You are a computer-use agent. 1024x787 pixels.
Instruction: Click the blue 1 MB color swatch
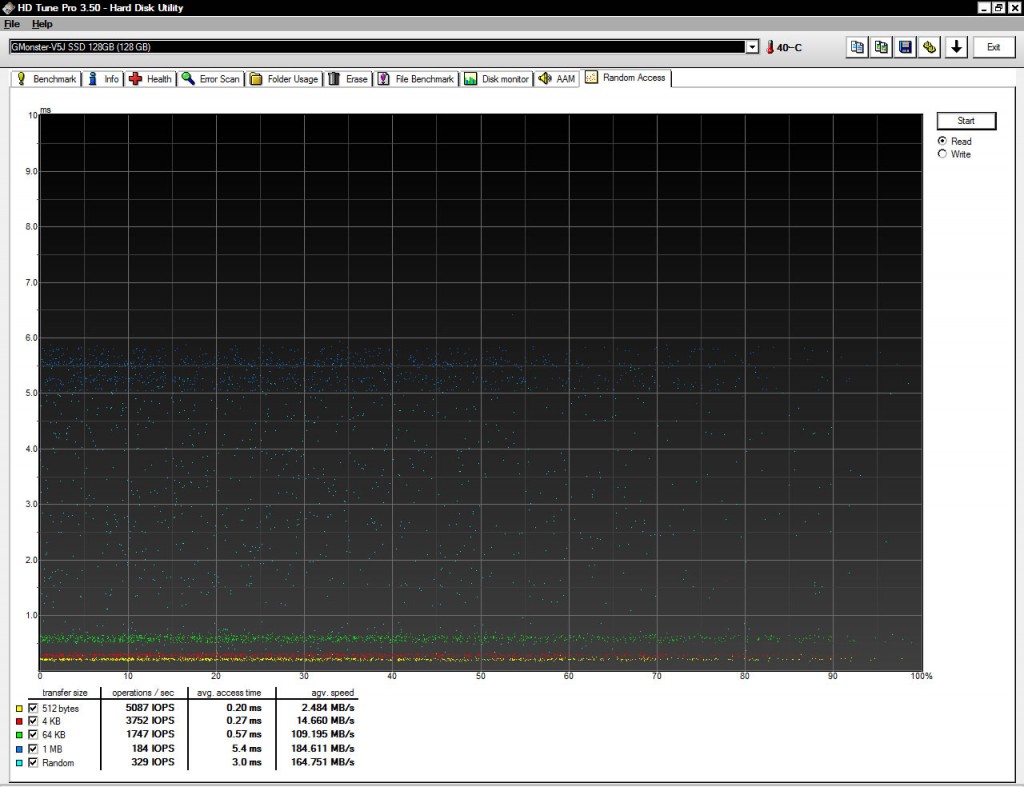point(19,749)
